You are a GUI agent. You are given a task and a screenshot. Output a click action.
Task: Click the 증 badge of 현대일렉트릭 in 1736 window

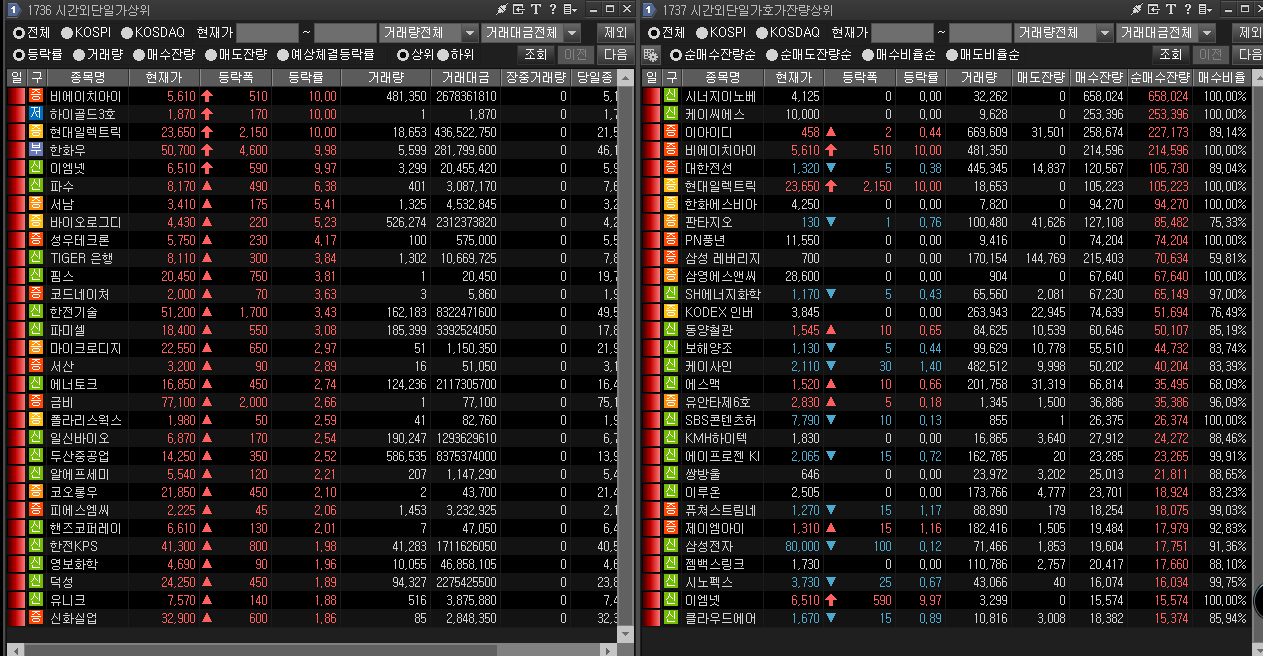(x=35, y=132)
